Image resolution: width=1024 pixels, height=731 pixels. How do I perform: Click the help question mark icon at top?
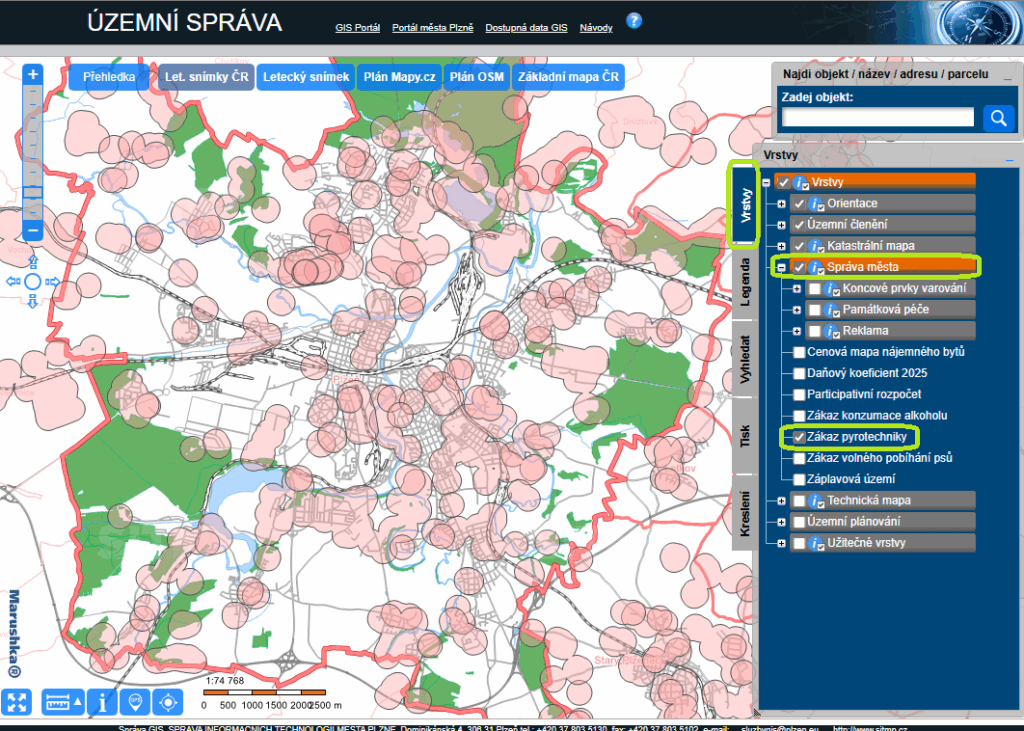click(634, 20)
